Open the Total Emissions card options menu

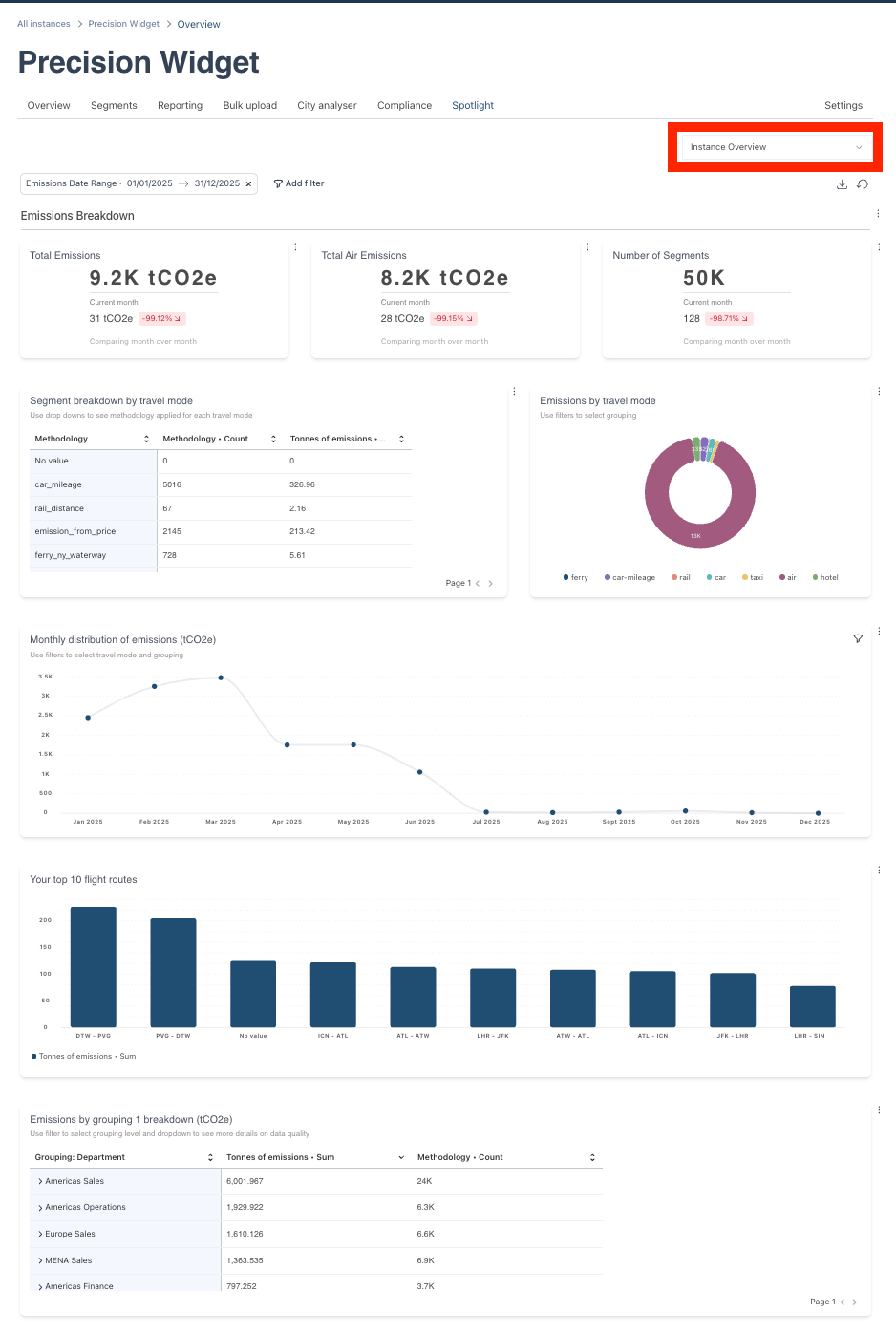[295, 247]
